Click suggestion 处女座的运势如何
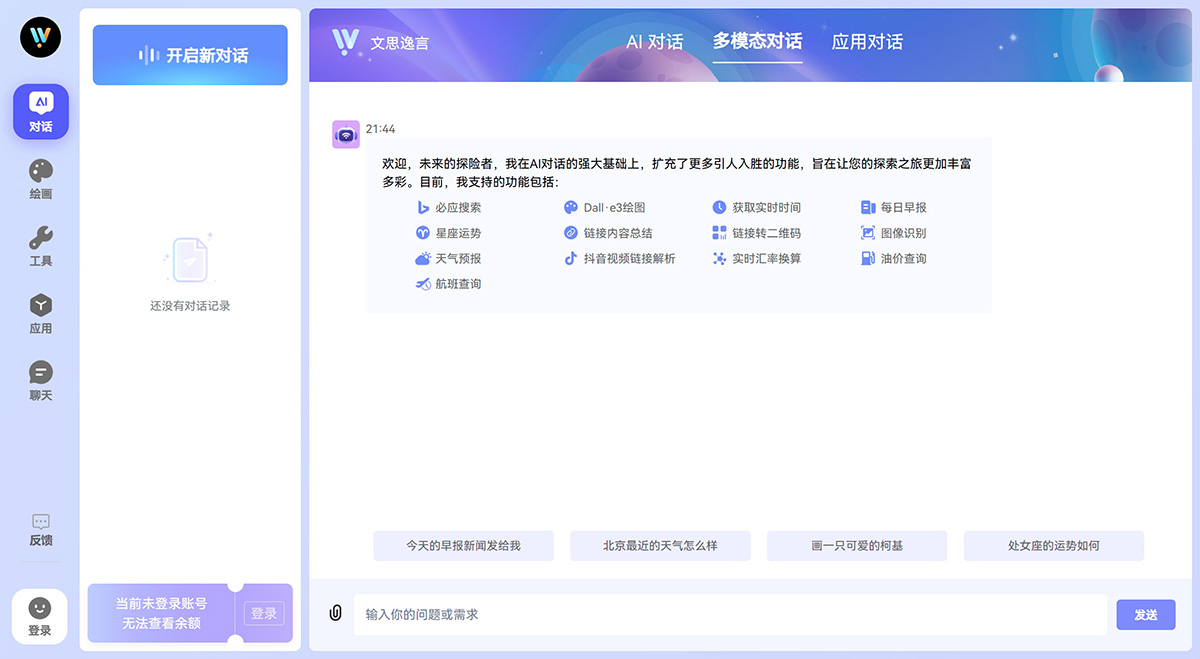 pos(1053,545)
